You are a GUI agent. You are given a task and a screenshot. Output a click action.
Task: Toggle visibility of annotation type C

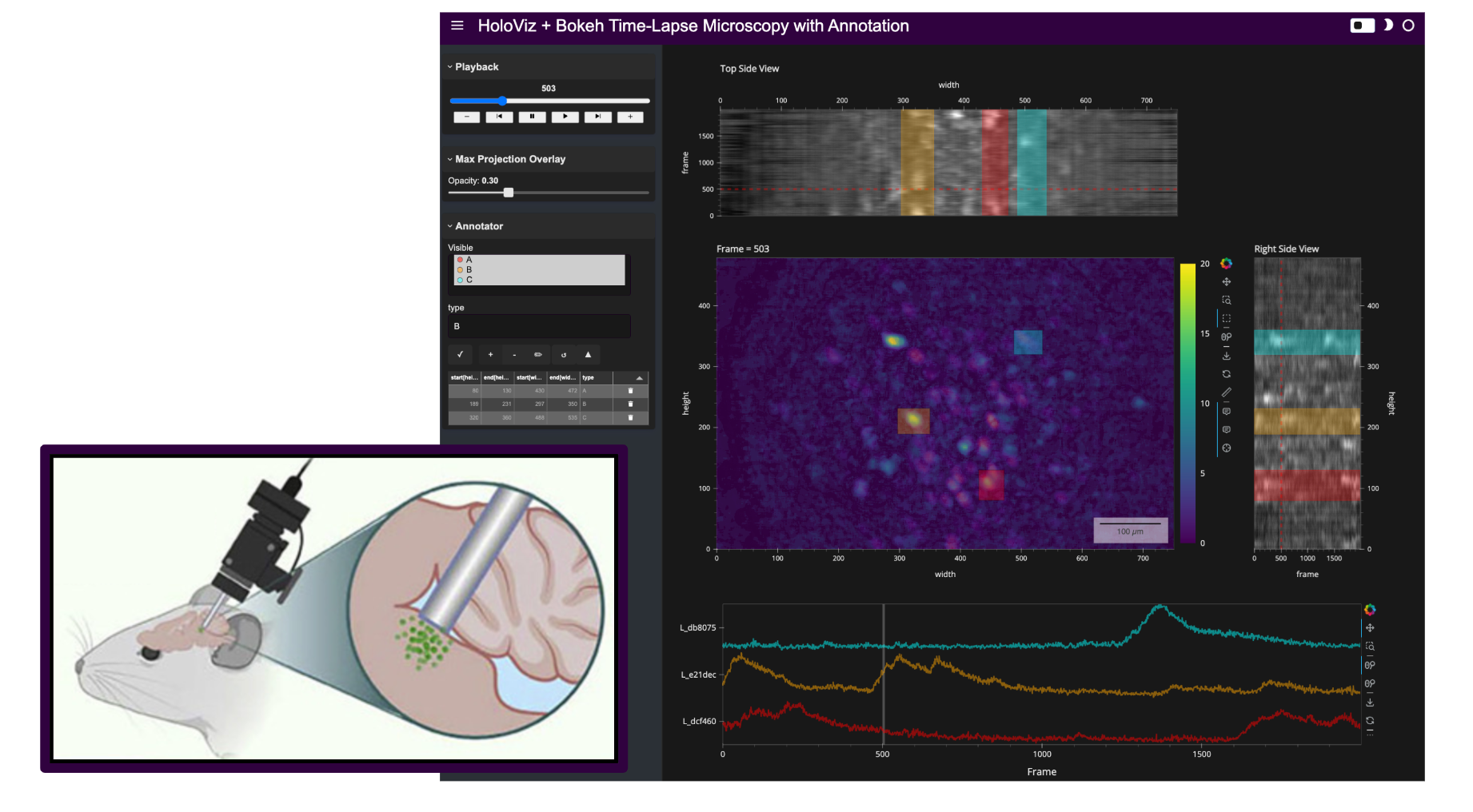click(540, 280)
